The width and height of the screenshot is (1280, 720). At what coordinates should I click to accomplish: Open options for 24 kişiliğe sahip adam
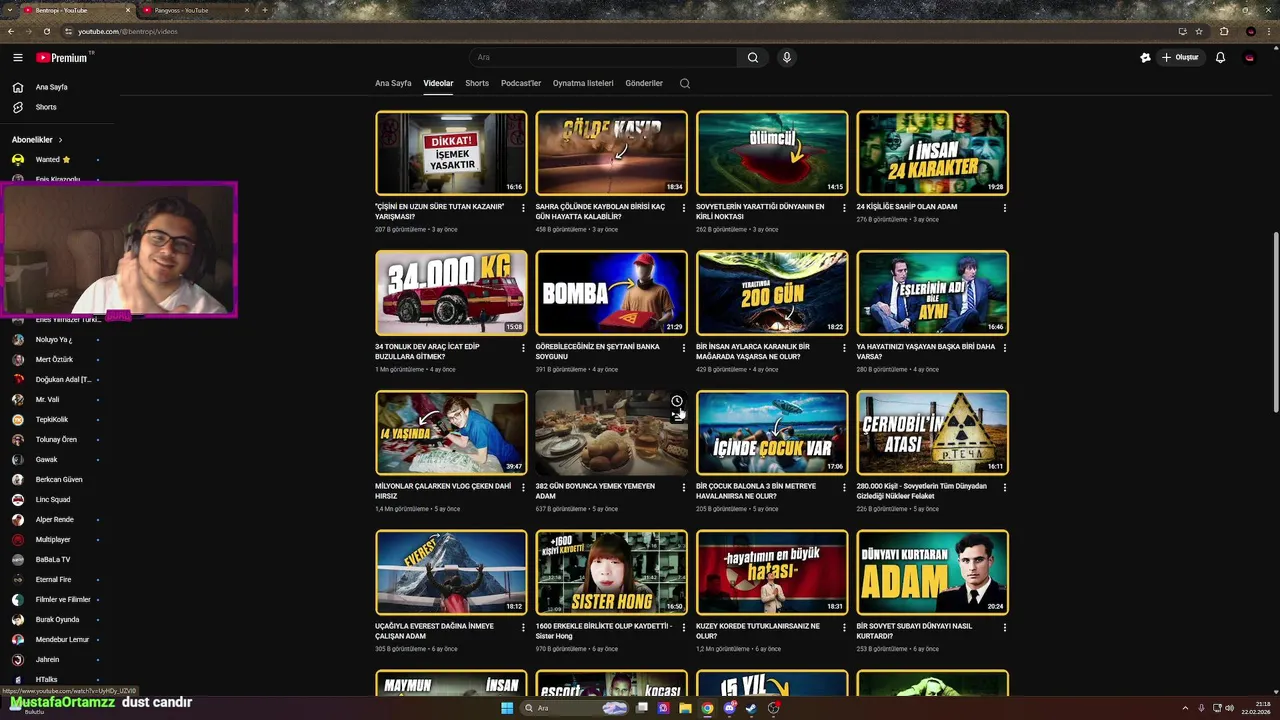[1005, 208]
